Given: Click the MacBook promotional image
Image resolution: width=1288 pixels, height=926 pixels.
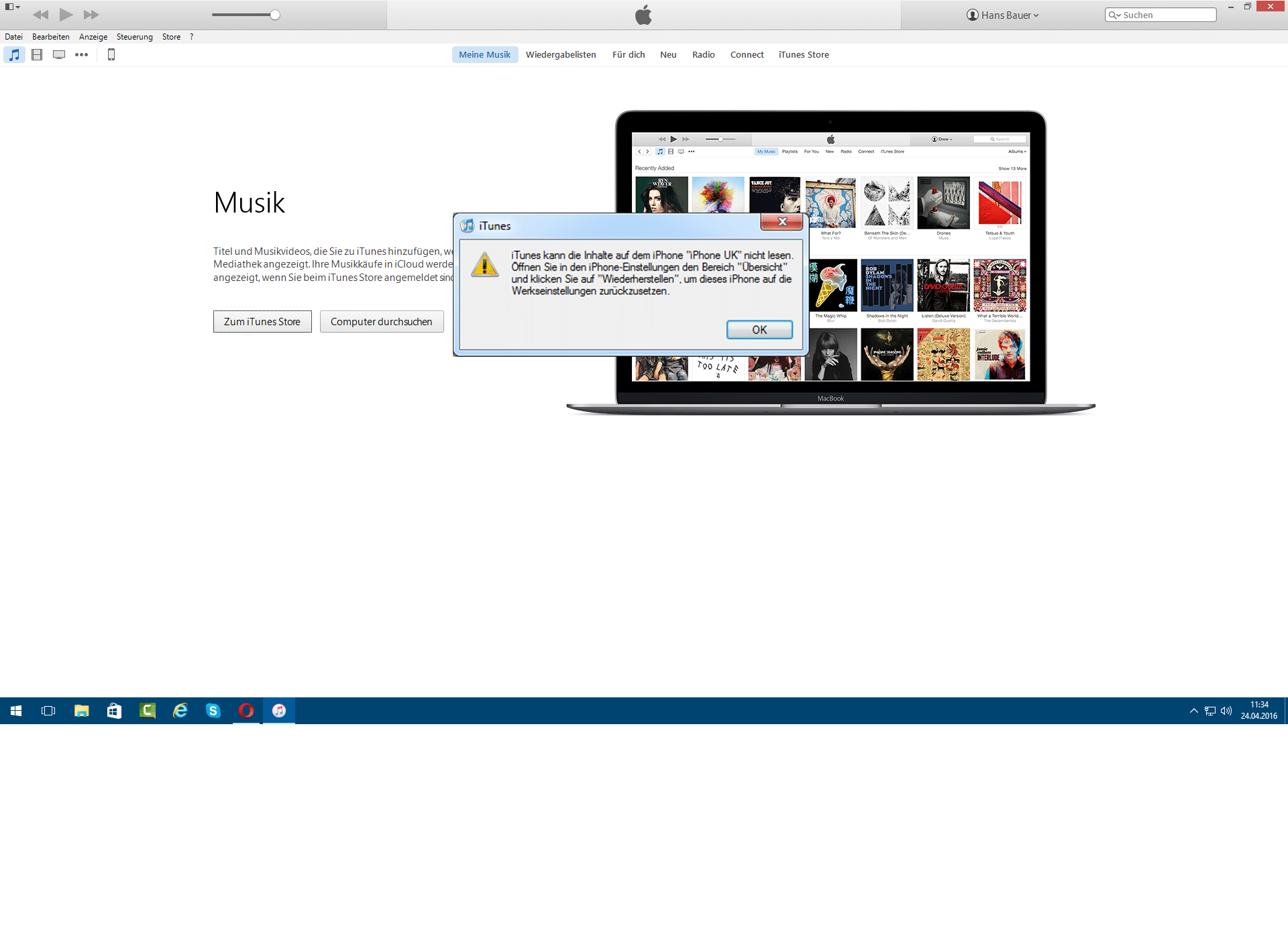Looking at the screenshot, I should click(830, 263).
